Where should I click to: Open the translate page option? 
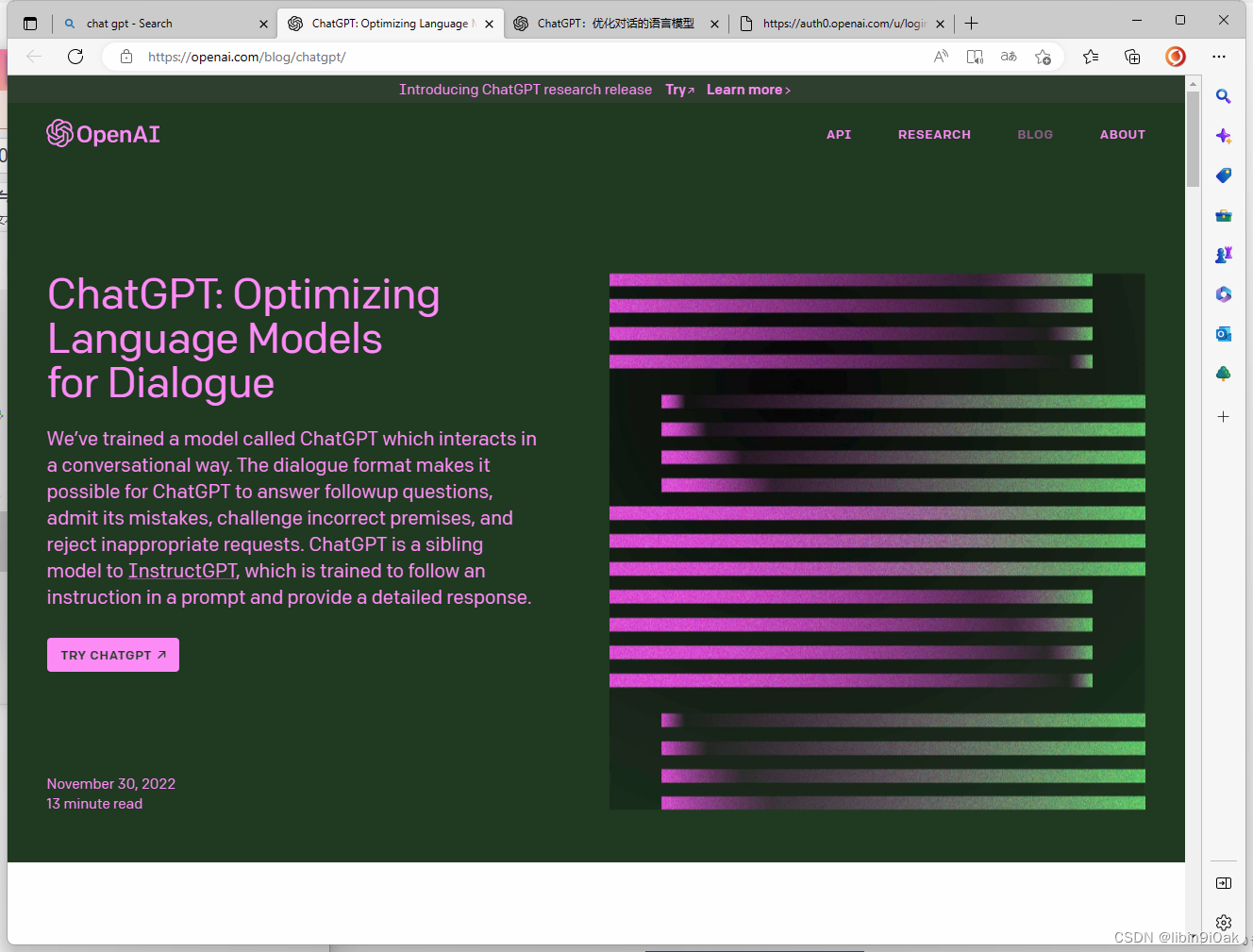[x=1009, y=57]
